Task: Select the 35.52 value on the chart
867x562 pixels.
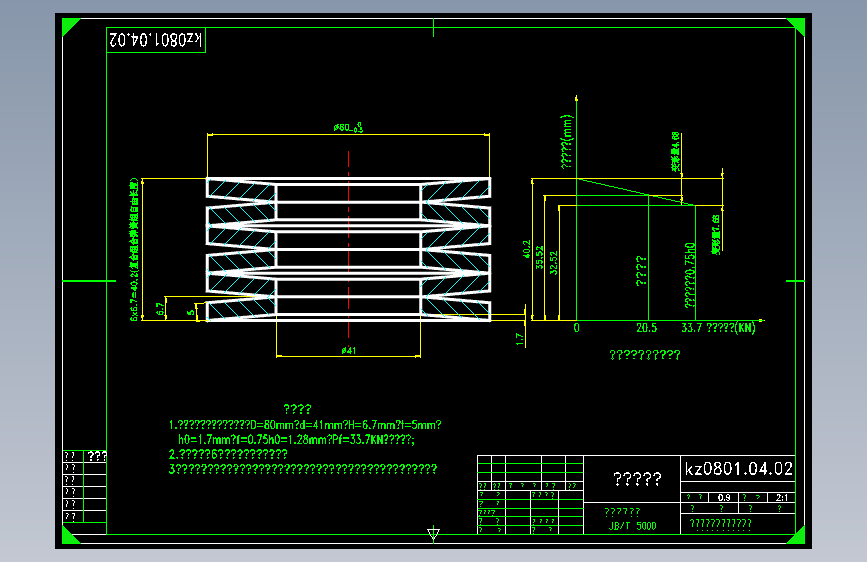Action: 540,258
